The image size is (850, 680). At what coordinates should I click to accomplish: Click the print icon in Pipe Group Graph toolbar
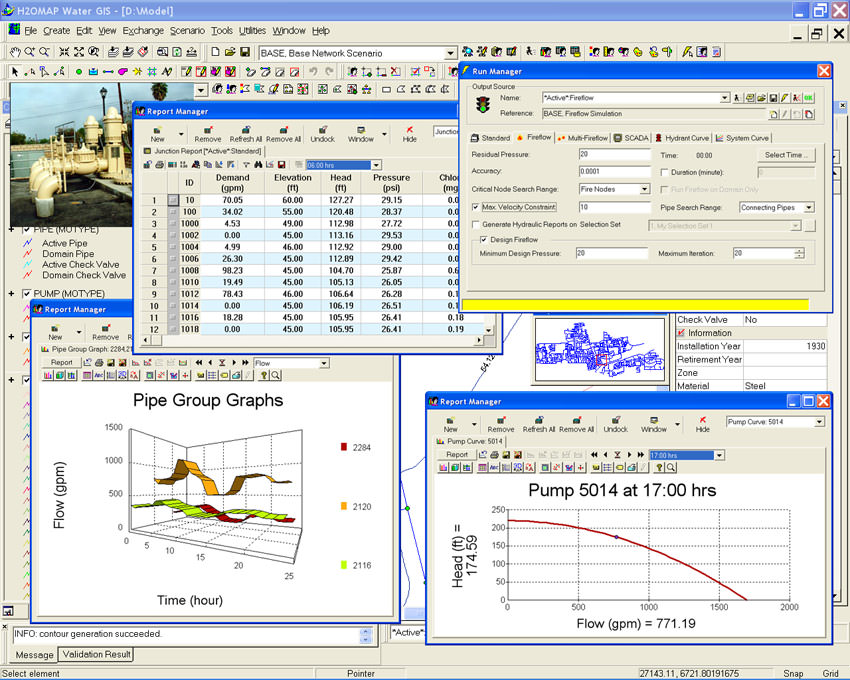[x=99, y=363]
